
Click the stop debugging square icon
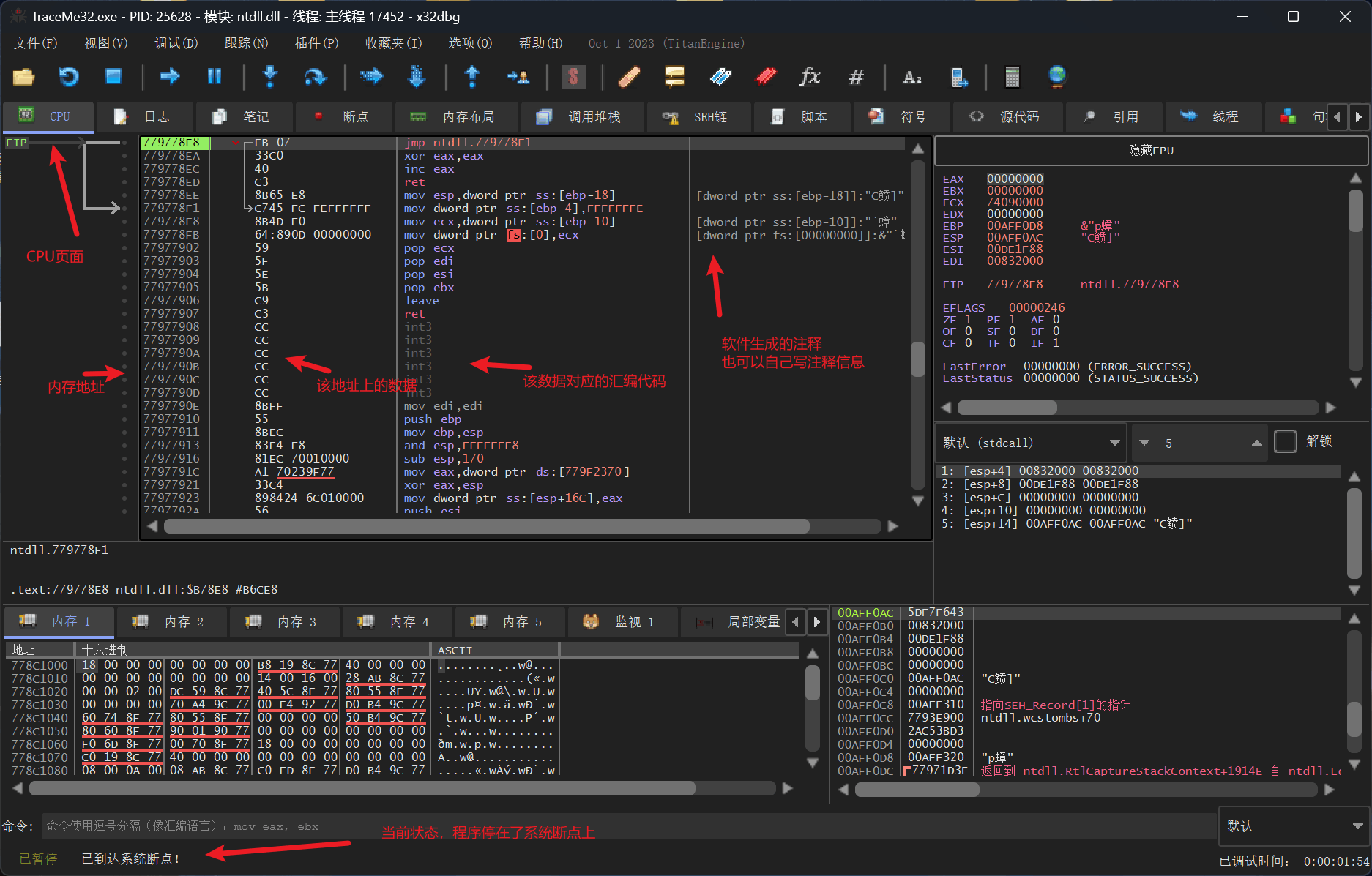click(x=113, y=76)
